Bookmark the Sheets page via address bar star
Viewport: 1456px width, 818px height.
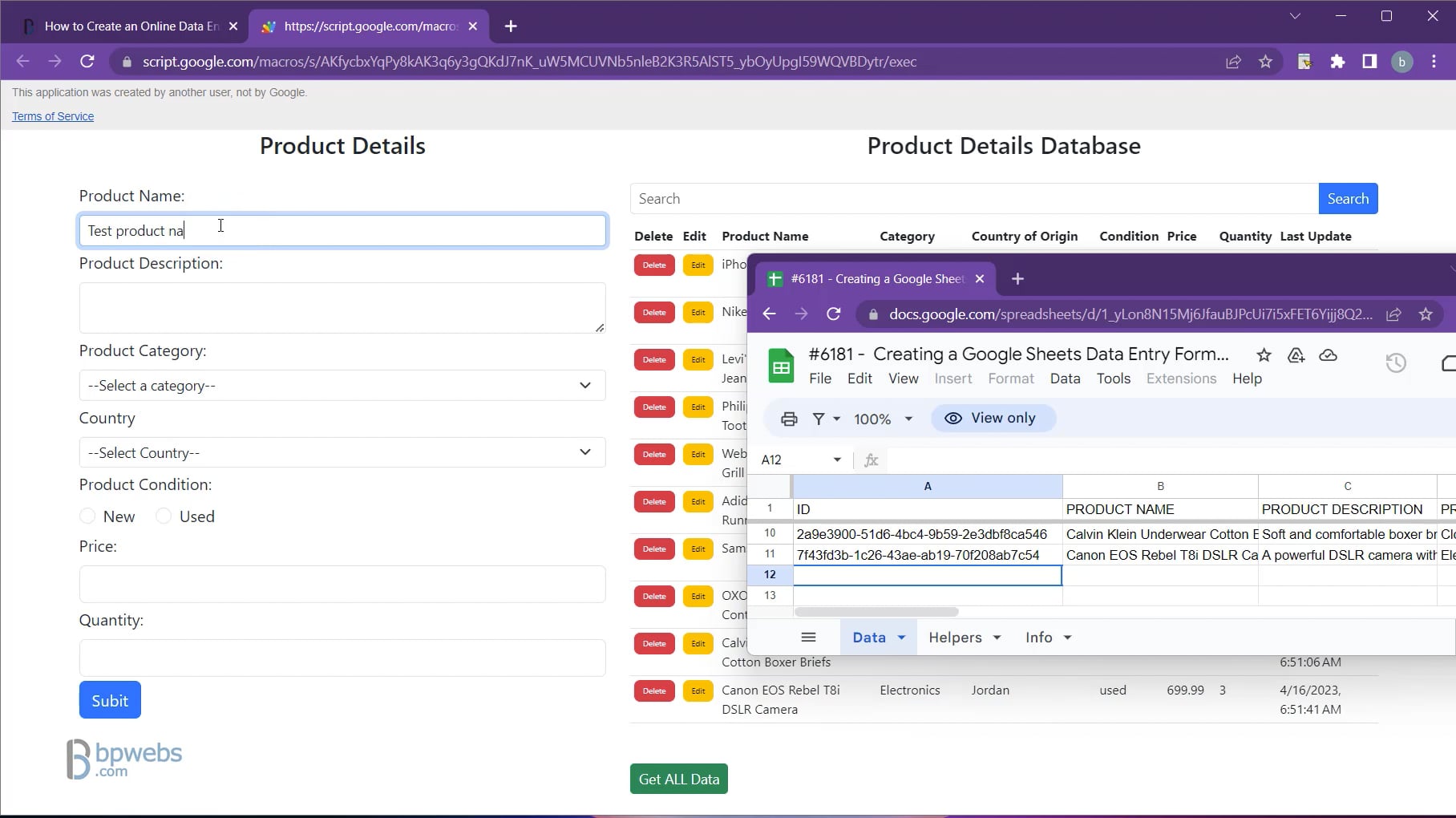click(x=1426, y=314)
